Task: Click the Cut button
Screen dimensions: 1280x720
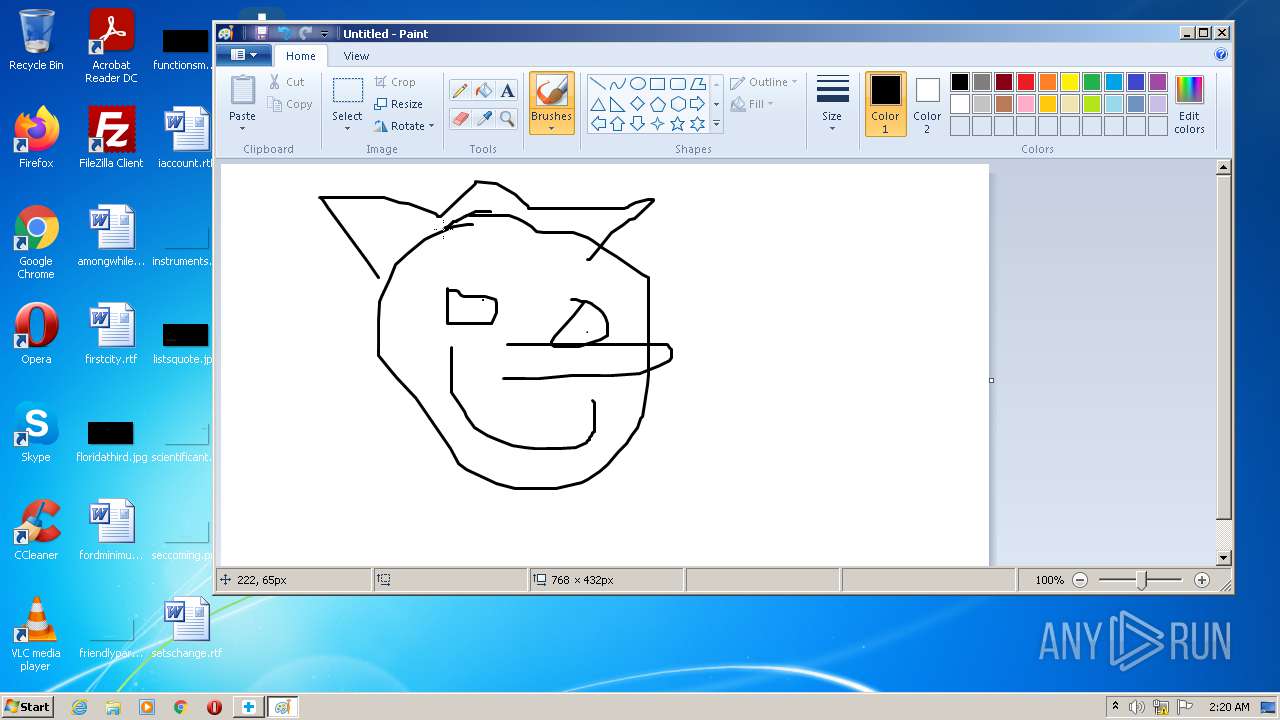Action: [x=286, y=82]
